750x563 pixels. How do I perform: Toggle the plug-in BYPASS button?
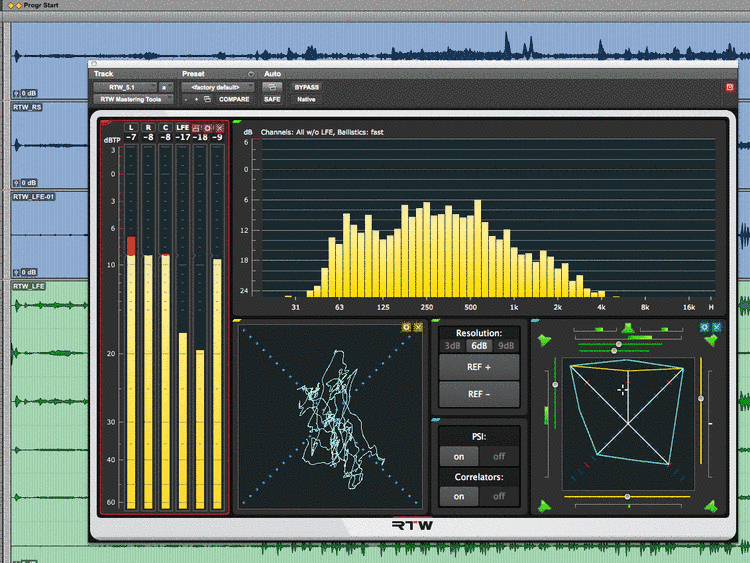(x=307, y=87)
